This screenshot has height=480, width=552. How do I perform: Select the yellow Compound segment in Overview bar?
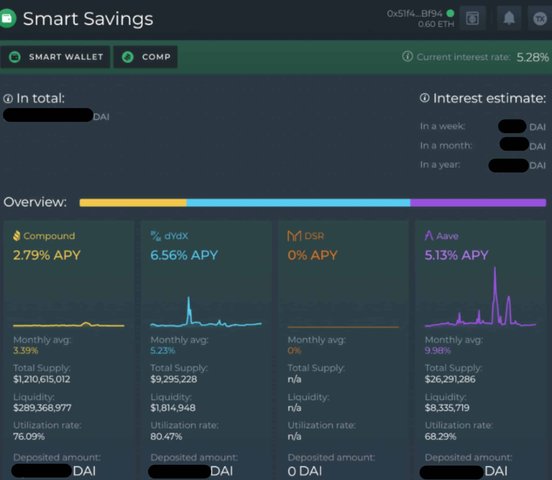(x=133, y=202)
